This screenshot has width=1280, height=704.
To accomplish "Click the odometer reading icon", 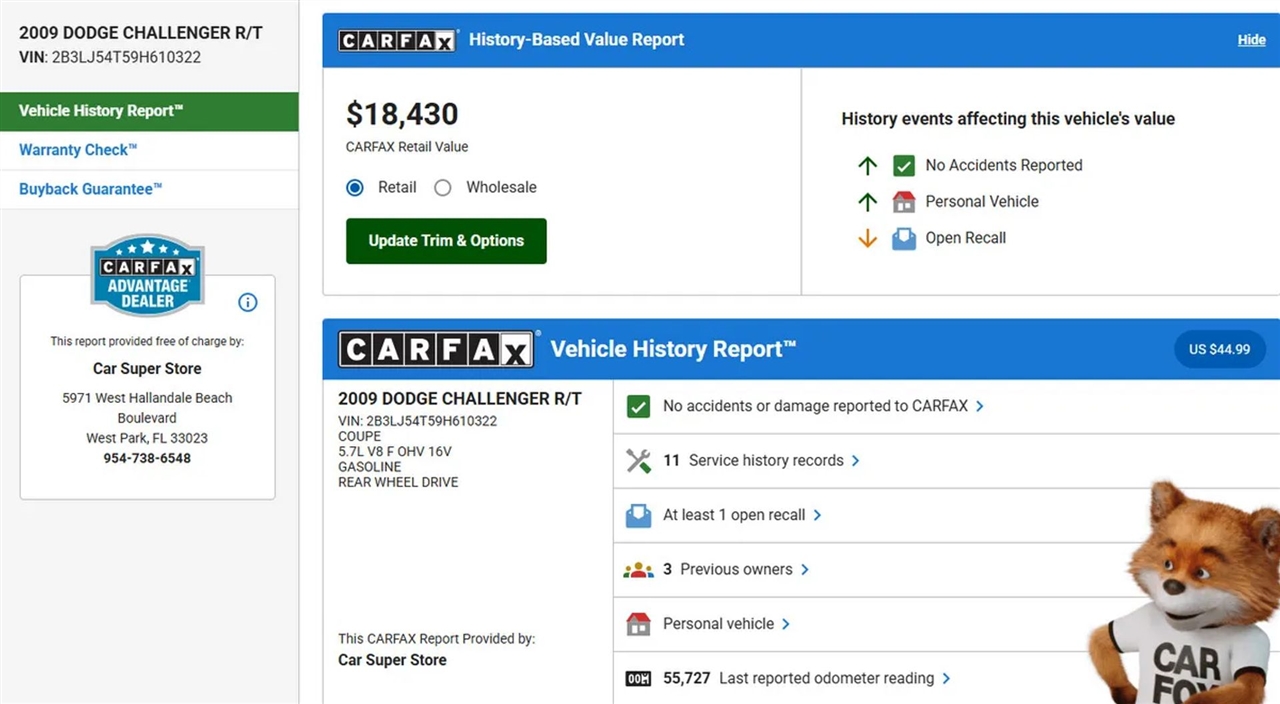I will pyautogui.click(x=638, y=679).
